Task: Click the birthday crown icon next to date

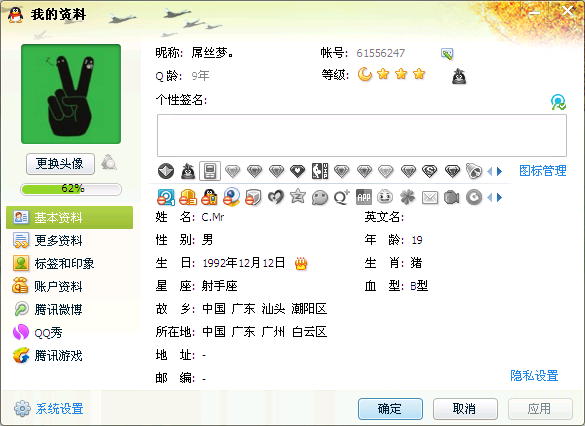Action: [301, 263]
